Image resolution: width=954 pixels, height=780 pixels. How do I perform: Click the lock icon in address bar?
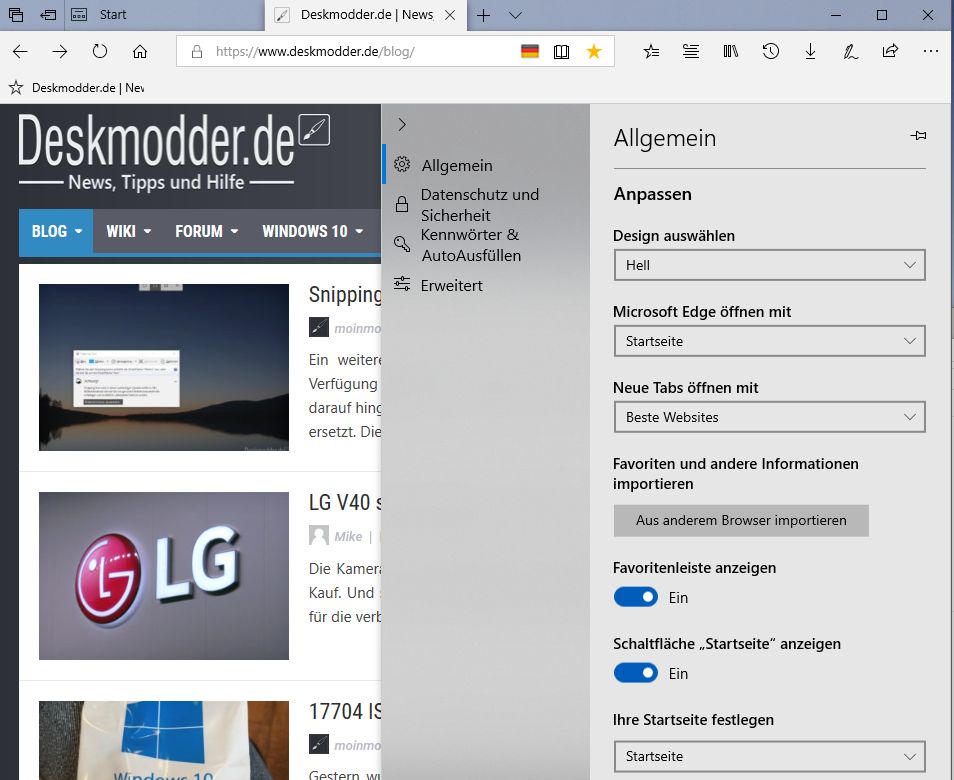pos(197,52)
